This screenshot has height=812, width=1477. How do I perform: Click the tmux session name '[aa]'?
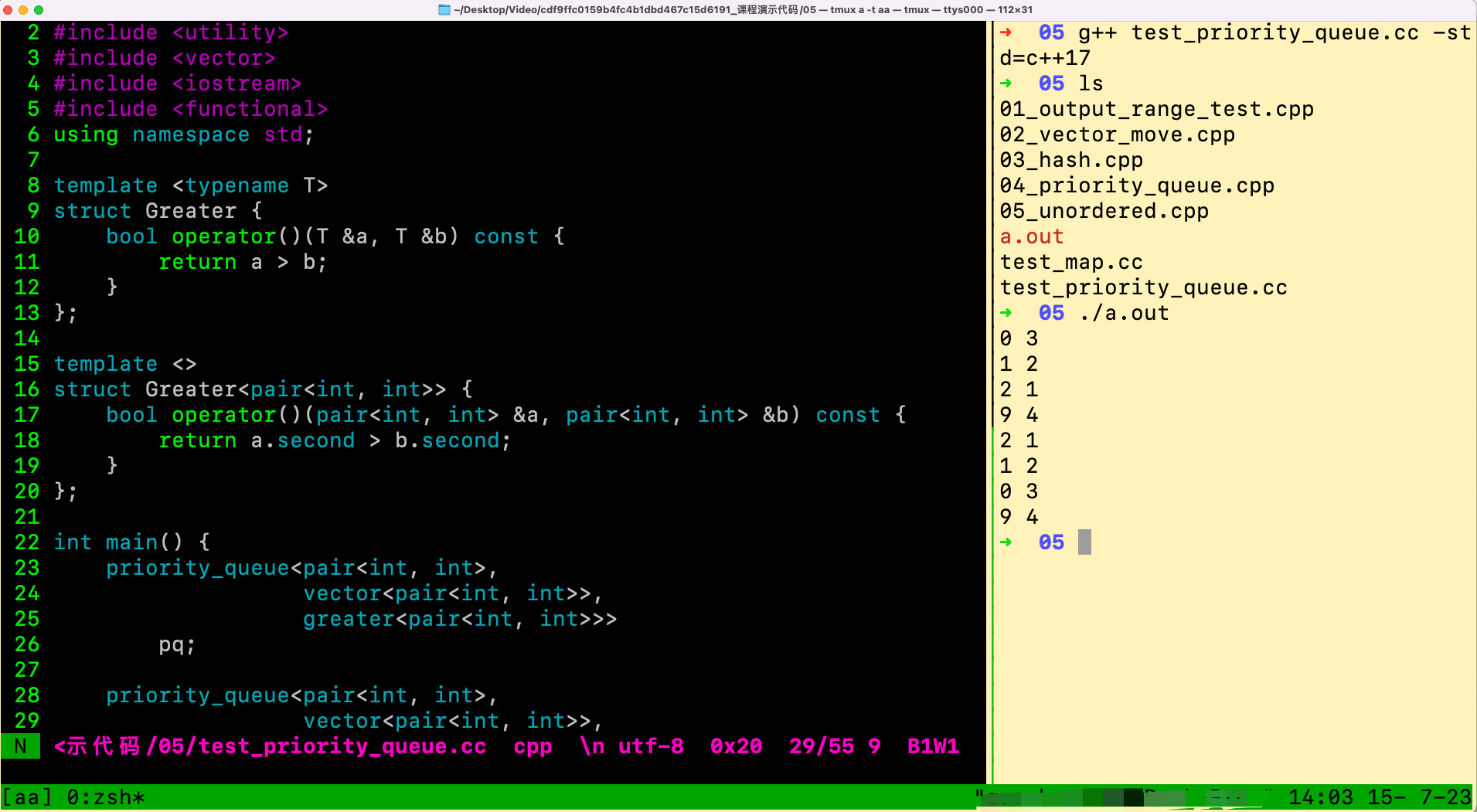(27, 797)
